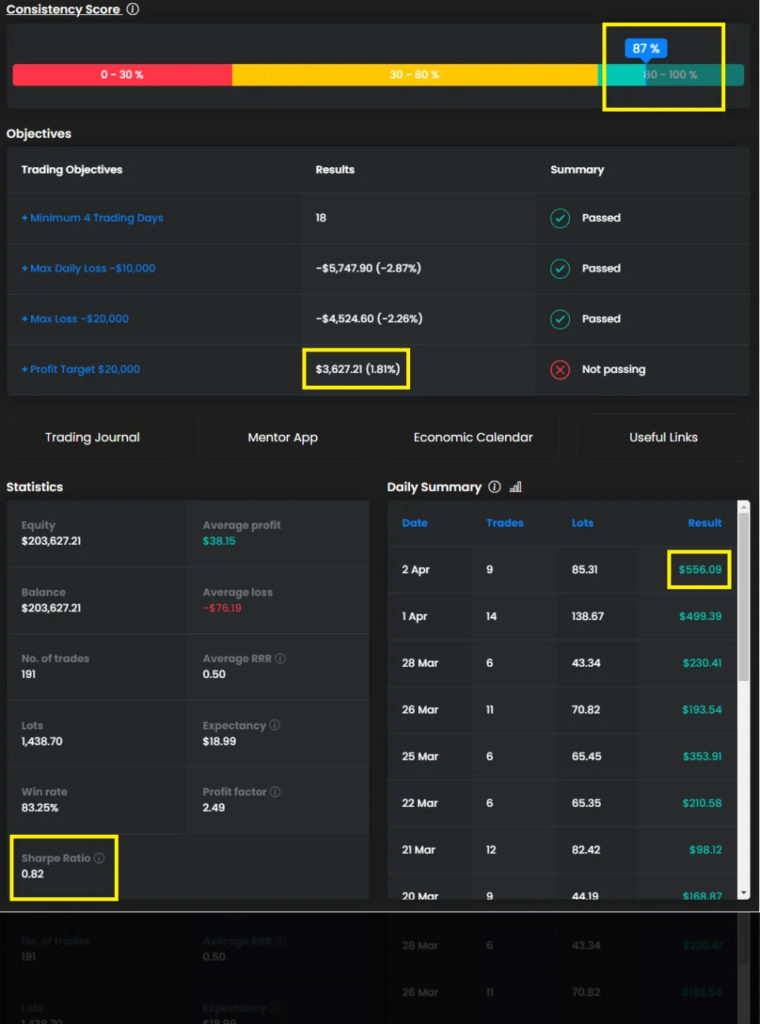Screen dimensions: 760x1024
Task: Open the Daily Summary bar chart icon
Action: [x=516, y=487]
